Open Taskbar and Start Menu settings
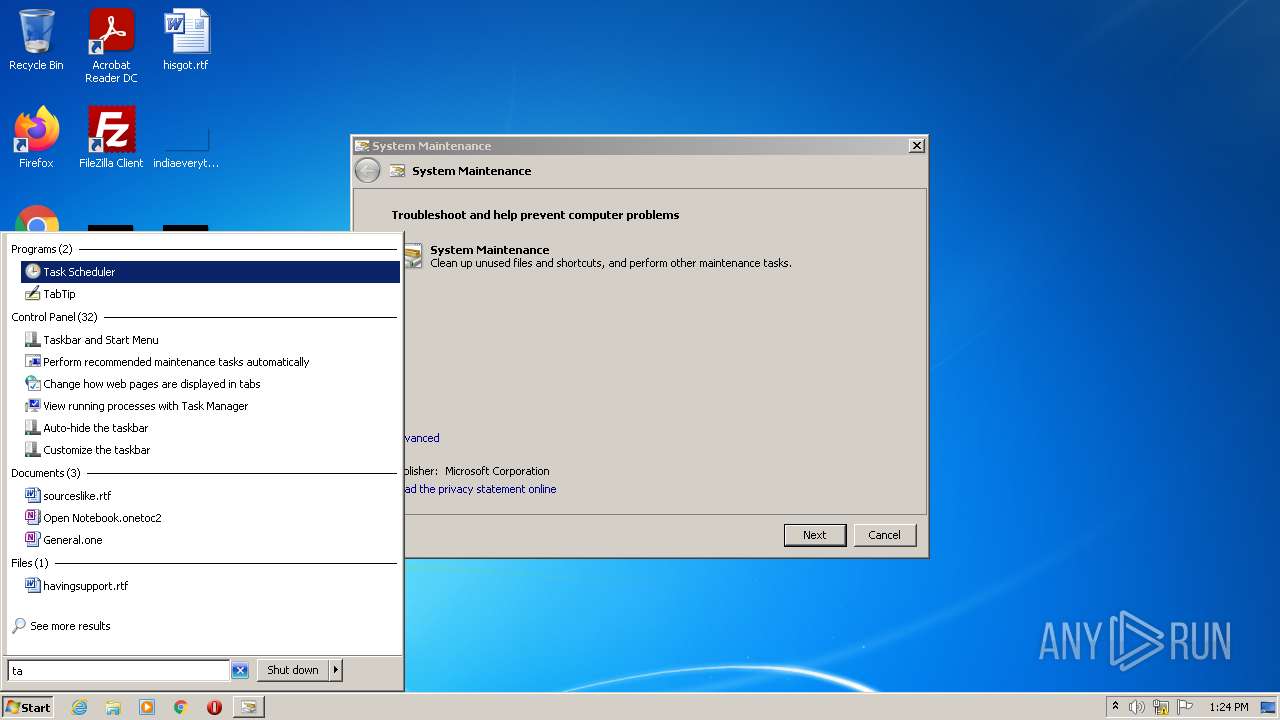The width and height of the screenshot is (1280, 720). tap(210, 340)
